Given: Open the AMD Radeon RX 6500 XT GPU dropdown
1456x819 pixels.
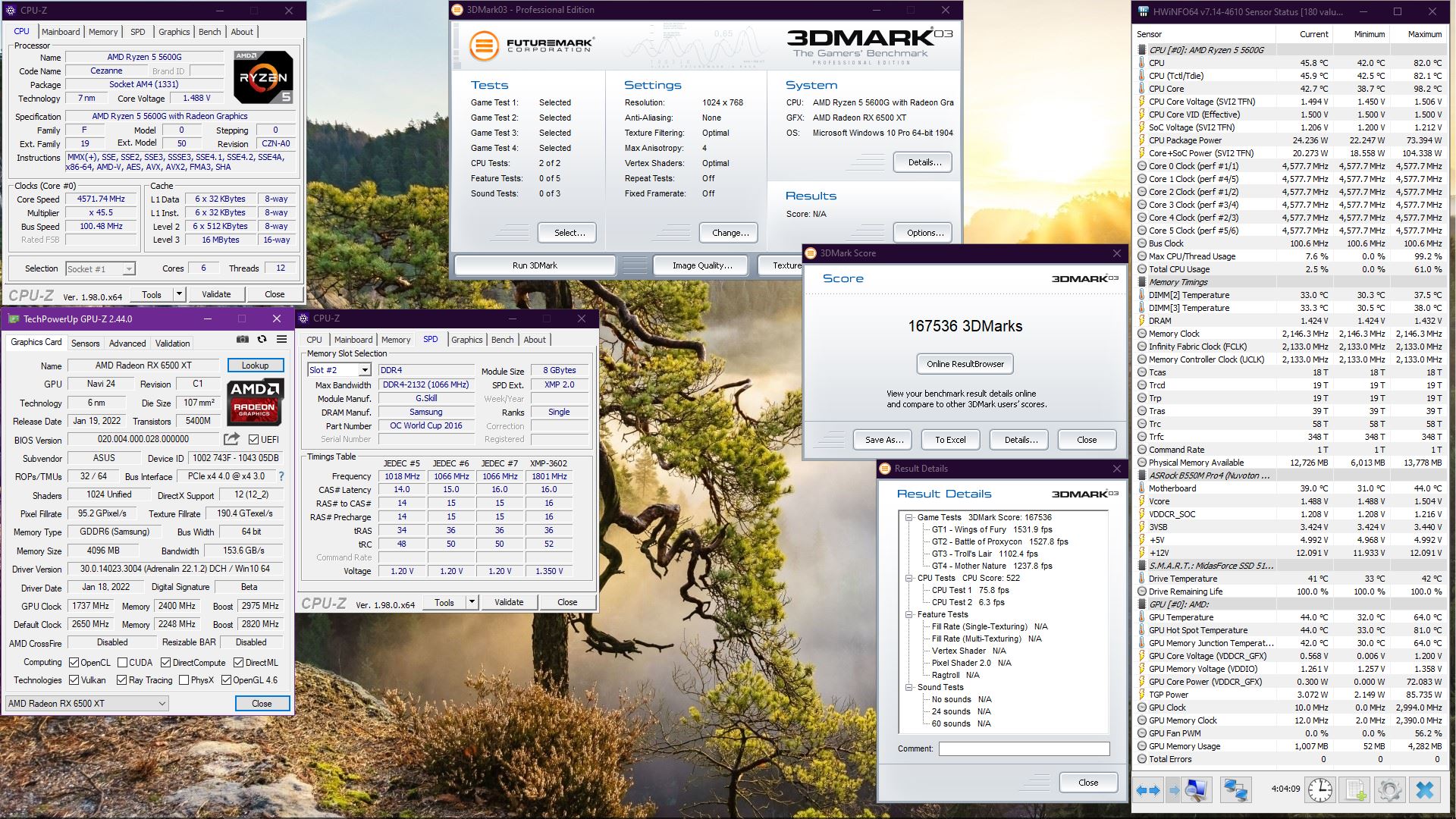Looking at the screenshot, I should 87,704.
